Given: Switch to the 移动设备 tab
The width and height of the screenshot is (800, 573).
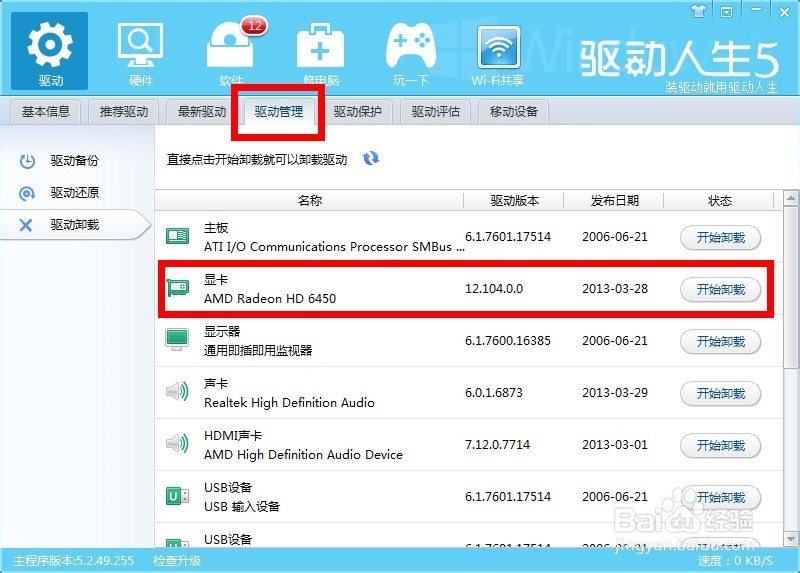Looking at the screenshot, I should (513, 112).
